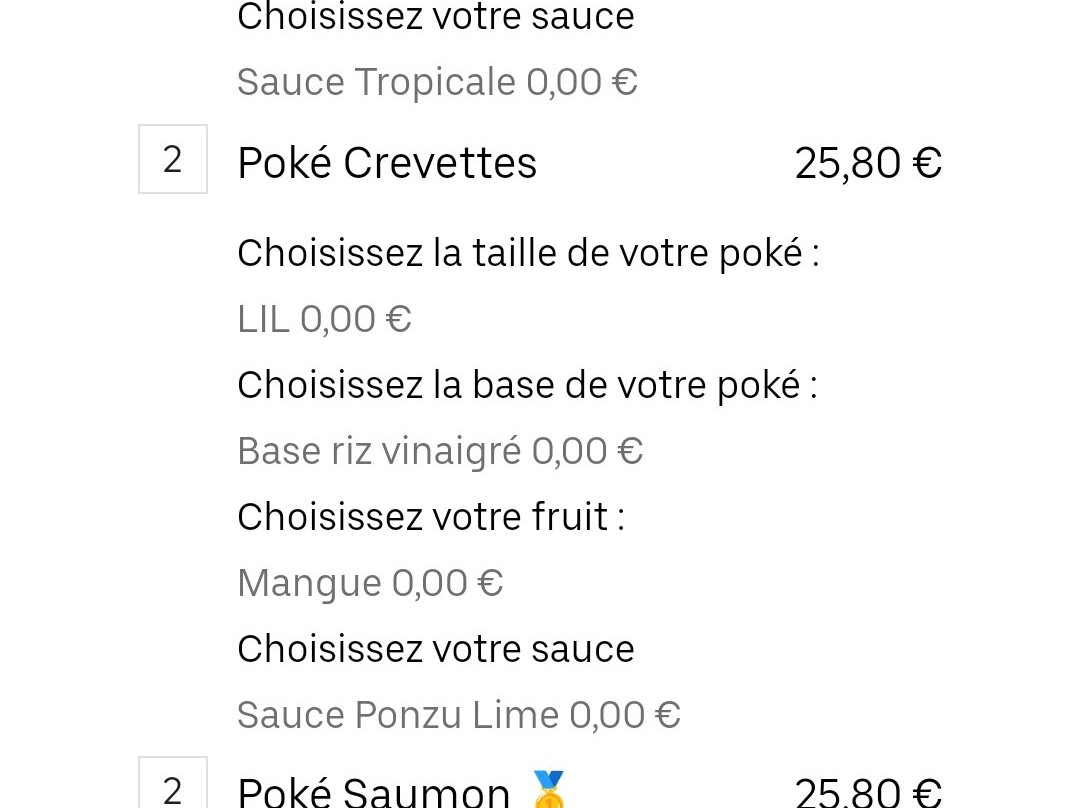Select the Sauce Tropicale 0,00 € option

click(437, 82)
